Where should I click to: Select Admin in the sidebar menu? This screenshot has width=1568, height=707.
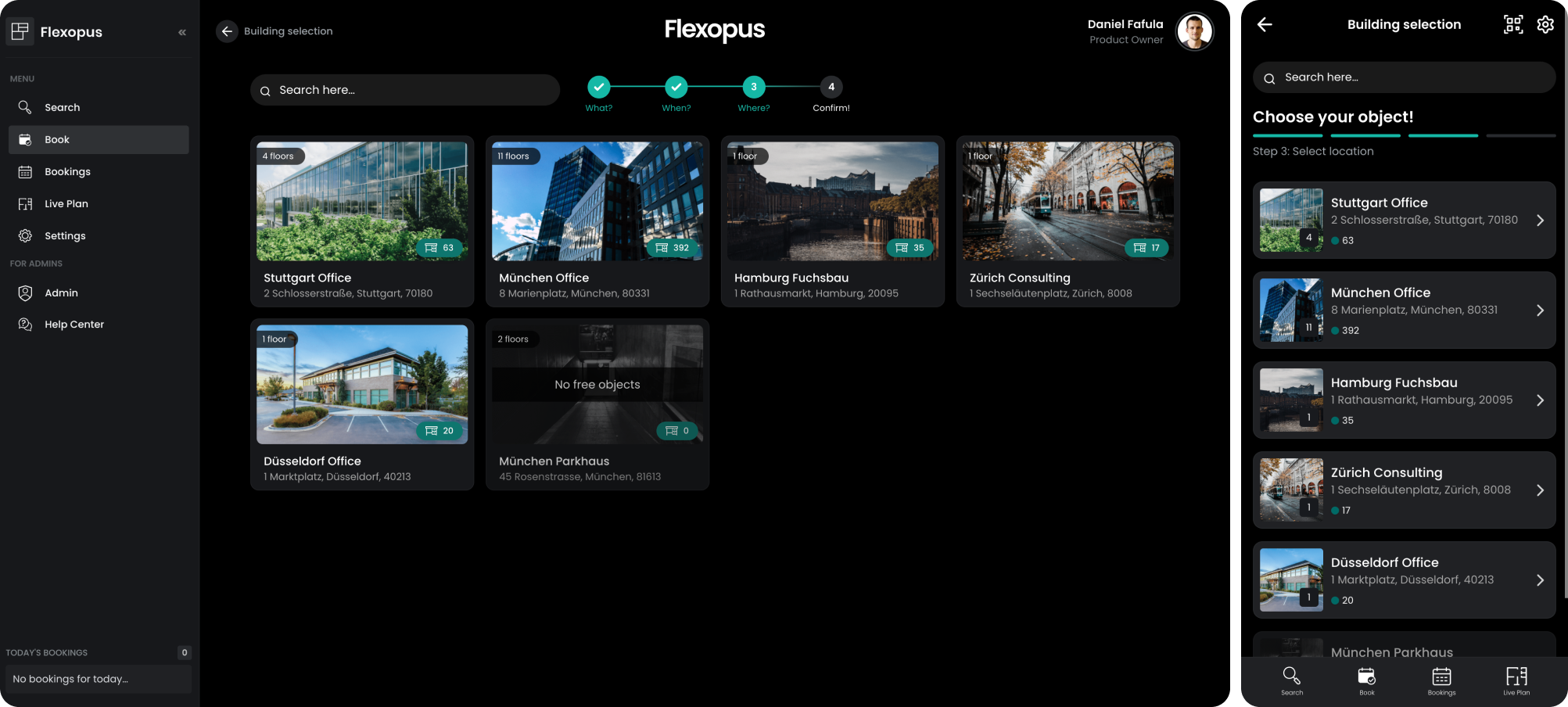[61, 292]
